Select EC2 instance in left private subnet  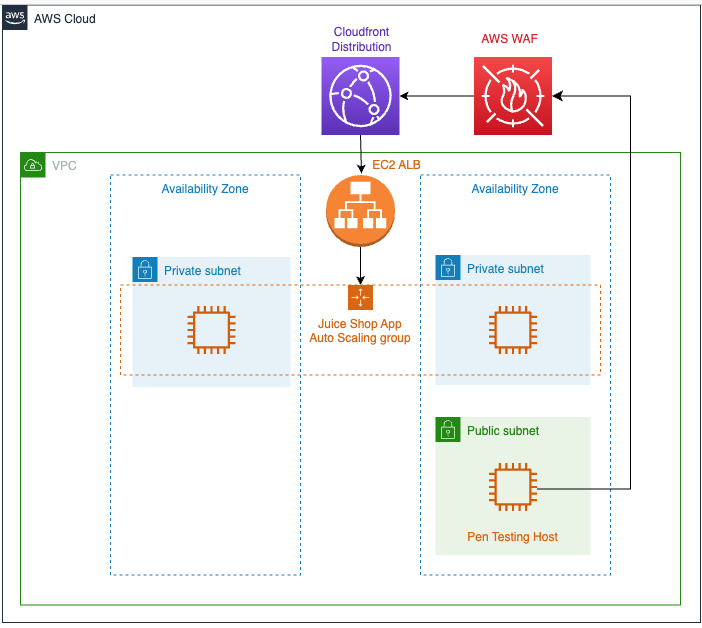coord(212,330)
